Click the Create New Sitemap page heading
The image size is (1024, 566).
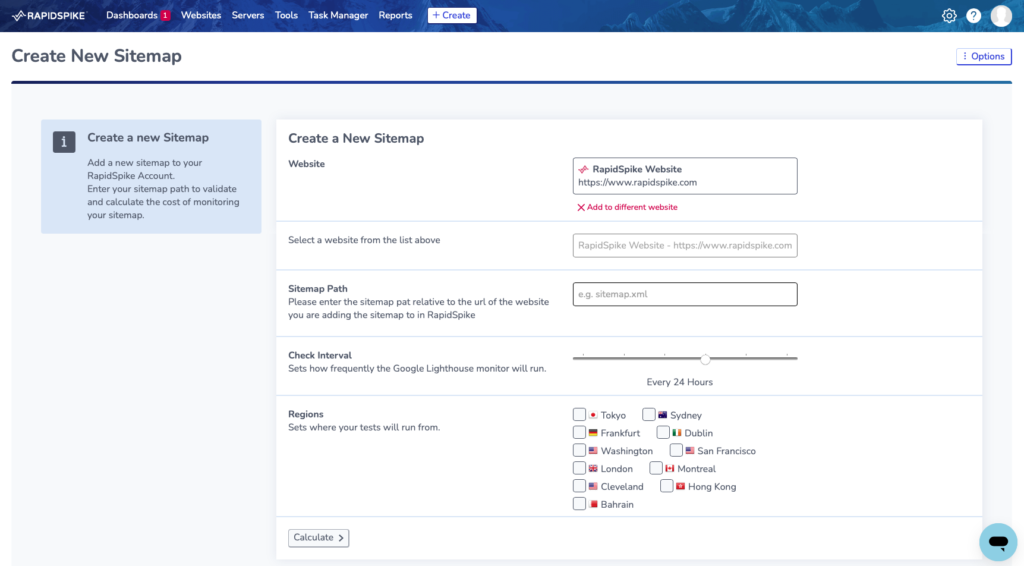tap(97, 56)
